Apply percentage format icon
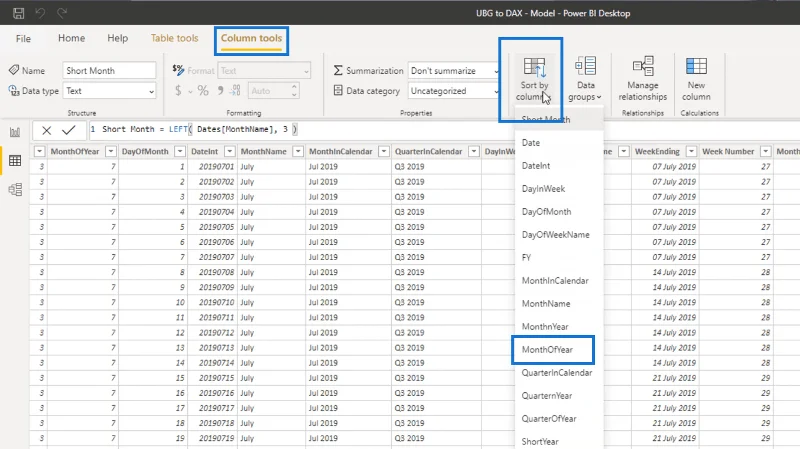 pyautogui.click(x=203, y=91)
